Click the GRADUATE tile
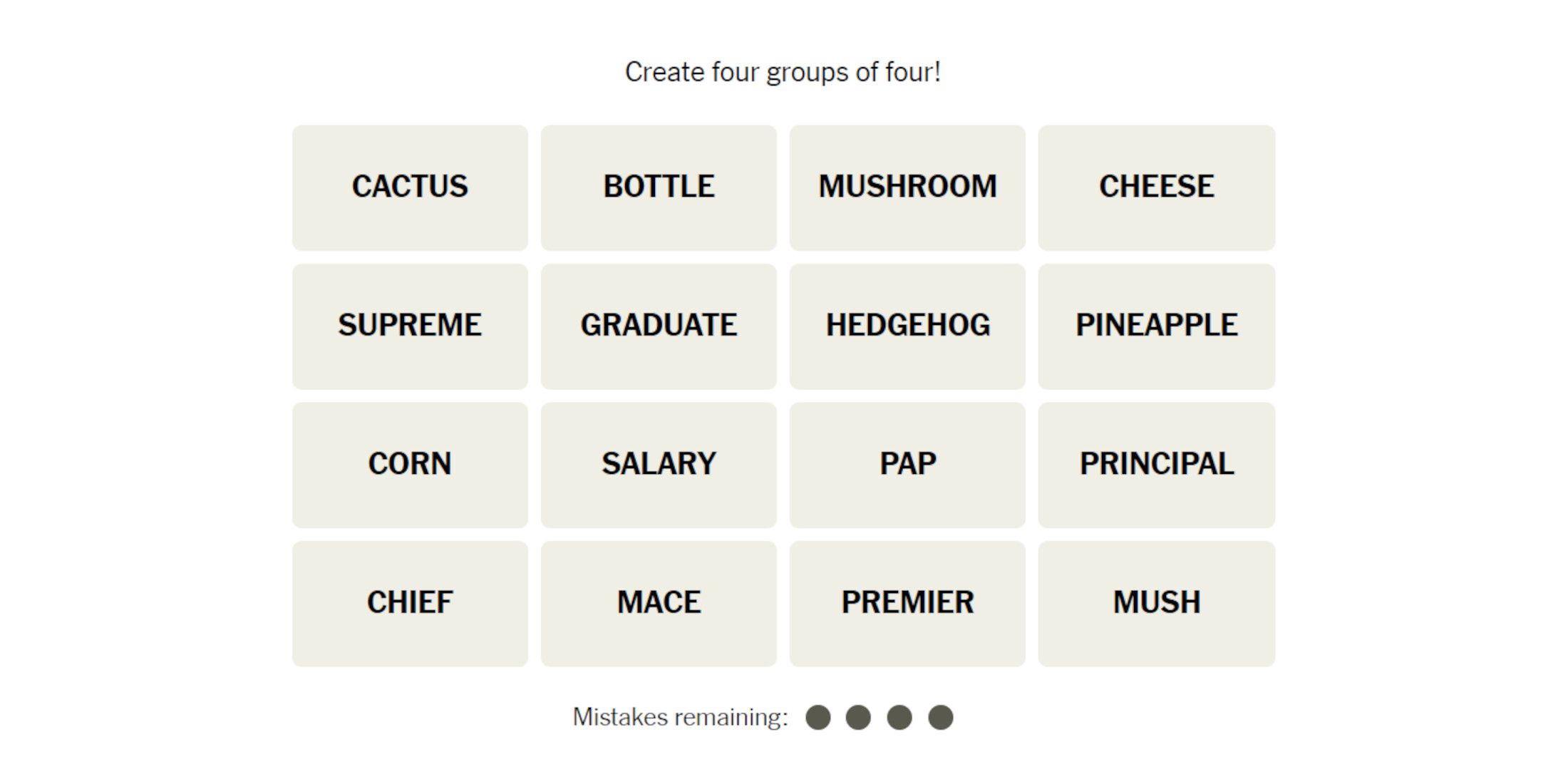The height and width of the screenshot is (784, 1568). (x=659, y=326)
